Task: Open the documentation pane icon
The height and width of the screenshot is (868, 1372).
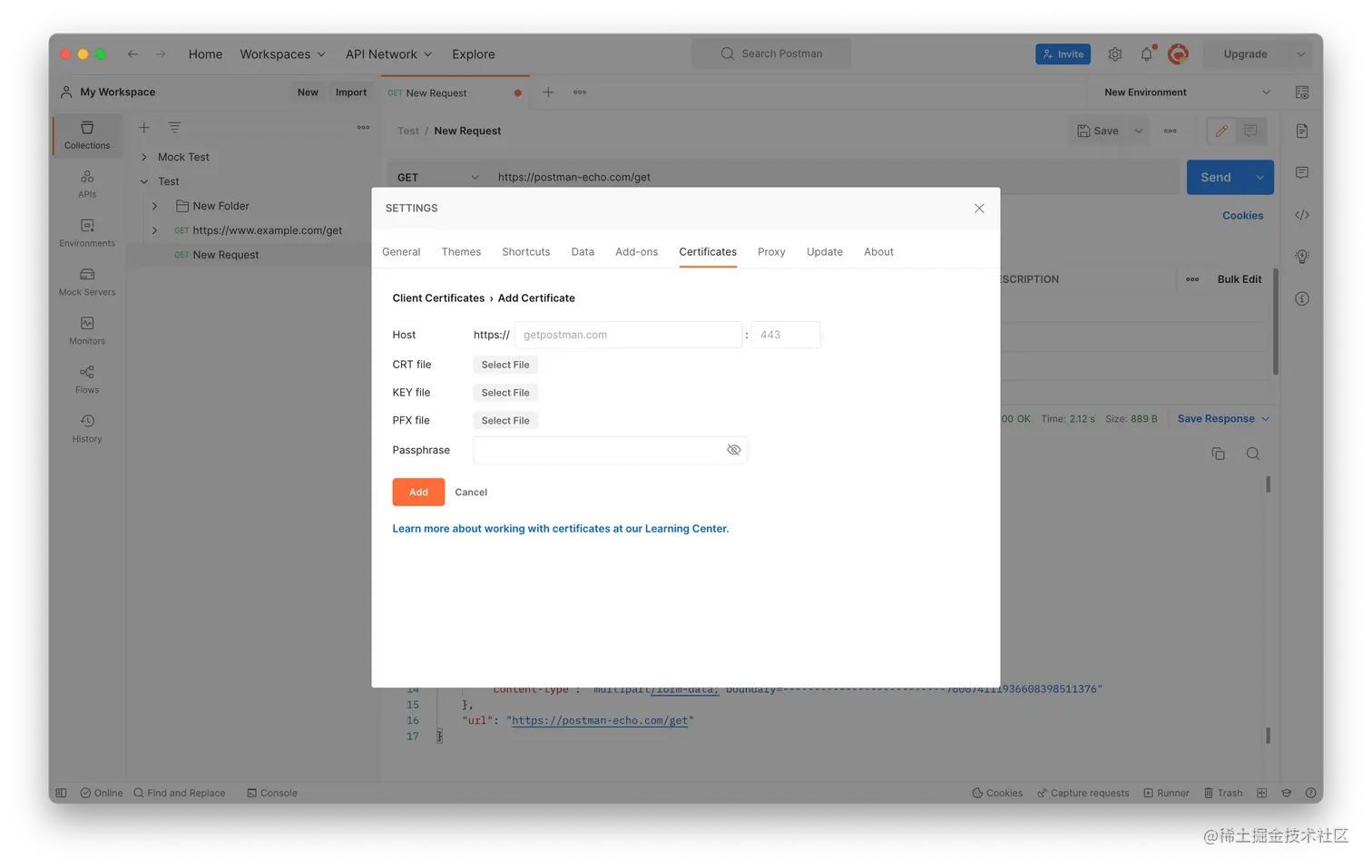Action: click(1302, 132)
